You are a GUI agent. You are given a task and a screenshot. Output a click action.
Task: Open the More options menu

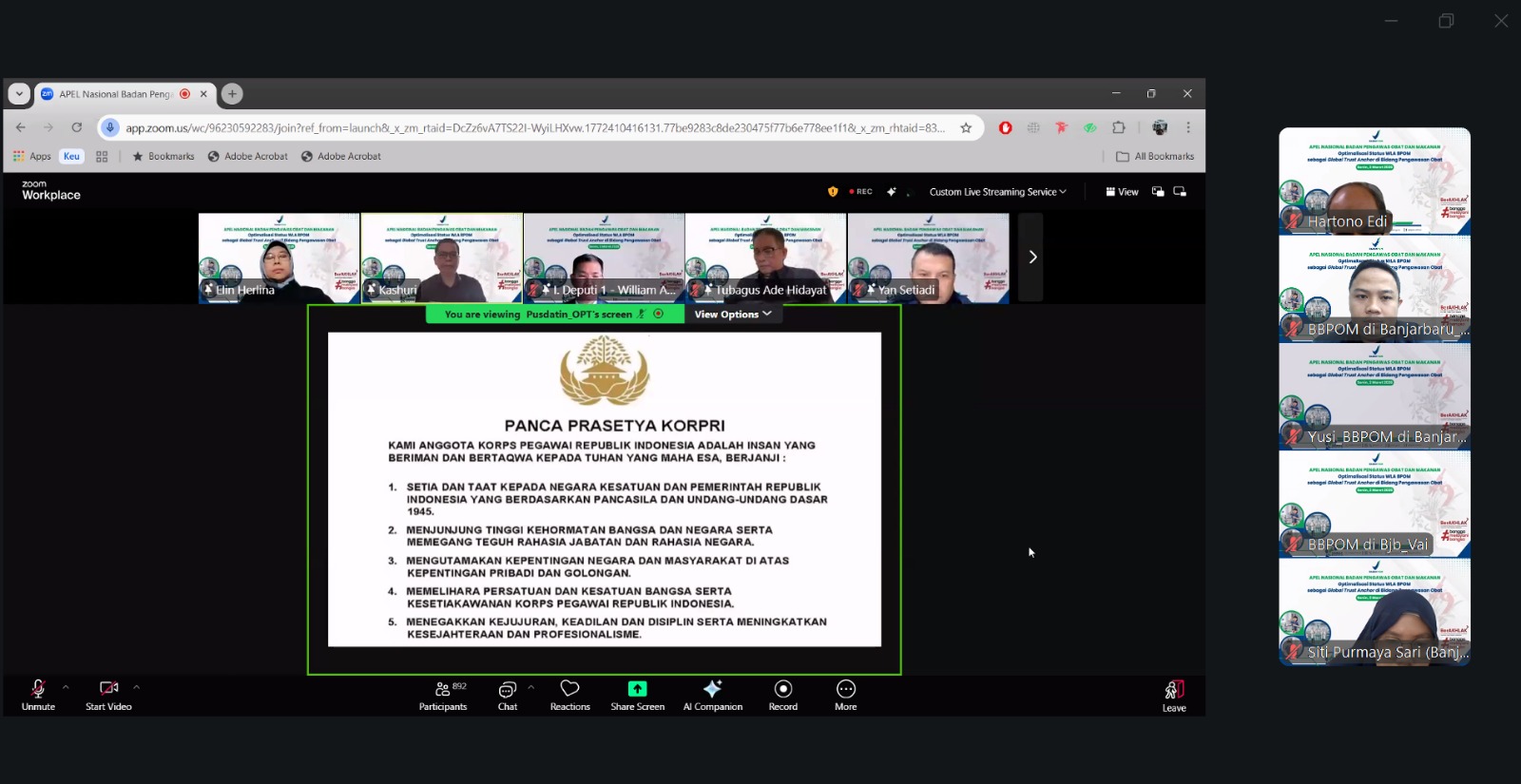[845, 695]
